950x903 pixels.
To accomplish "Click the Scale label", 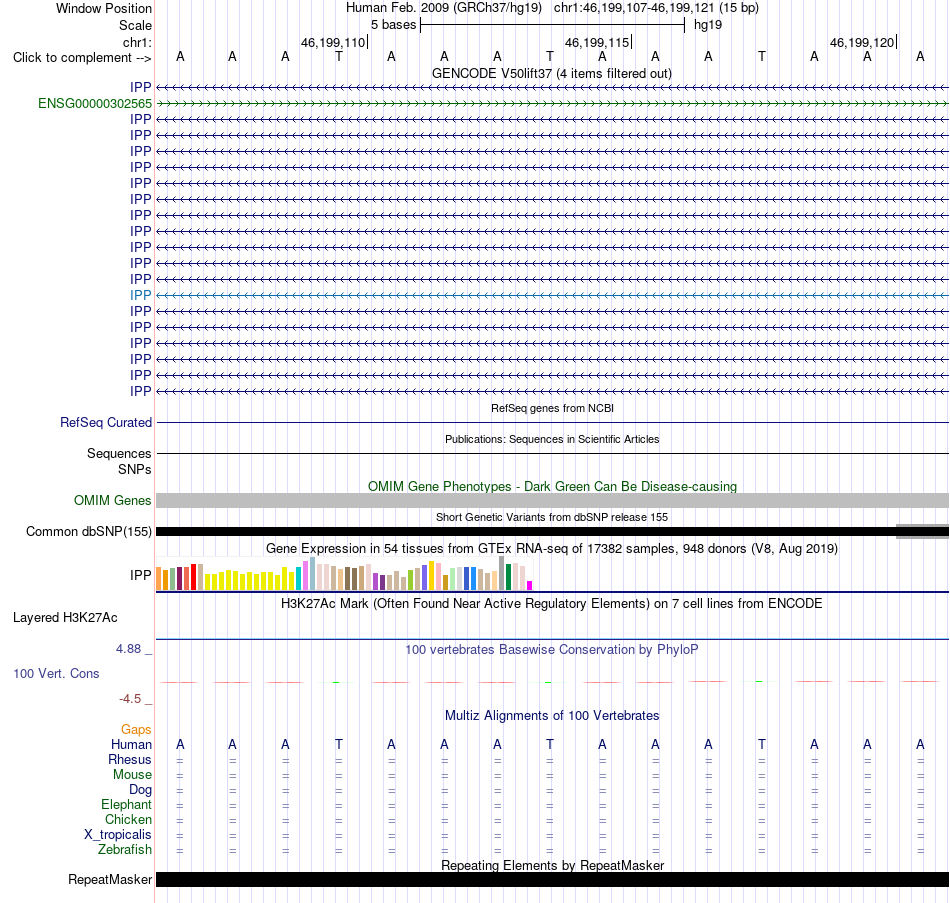I will click(x=135, y=25).
